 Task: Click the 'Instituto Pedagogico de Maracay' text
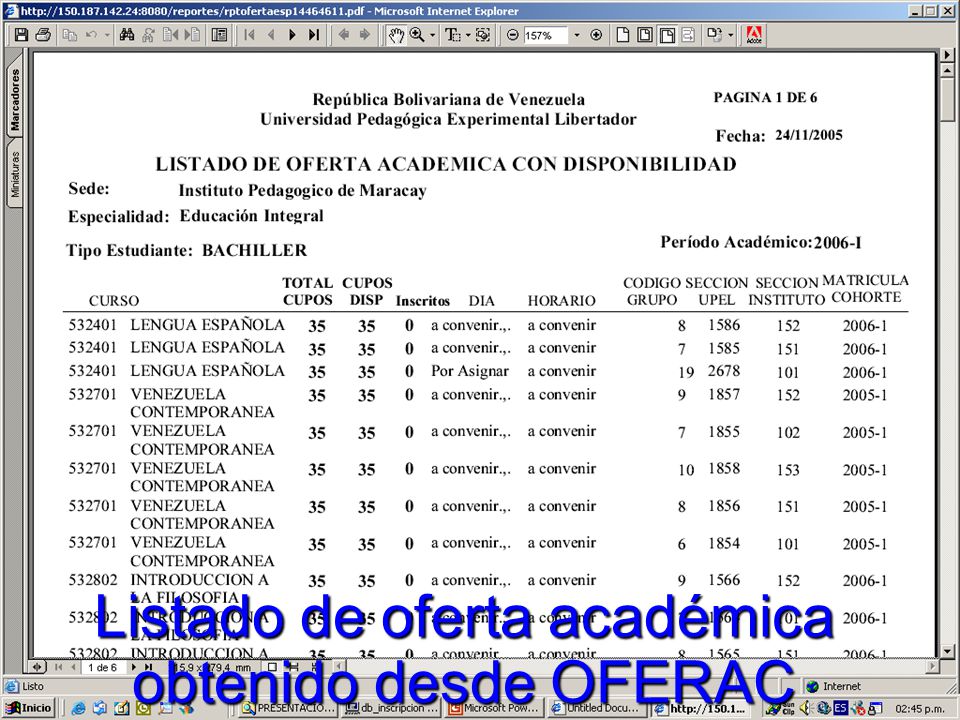click(x=302, y=191)
